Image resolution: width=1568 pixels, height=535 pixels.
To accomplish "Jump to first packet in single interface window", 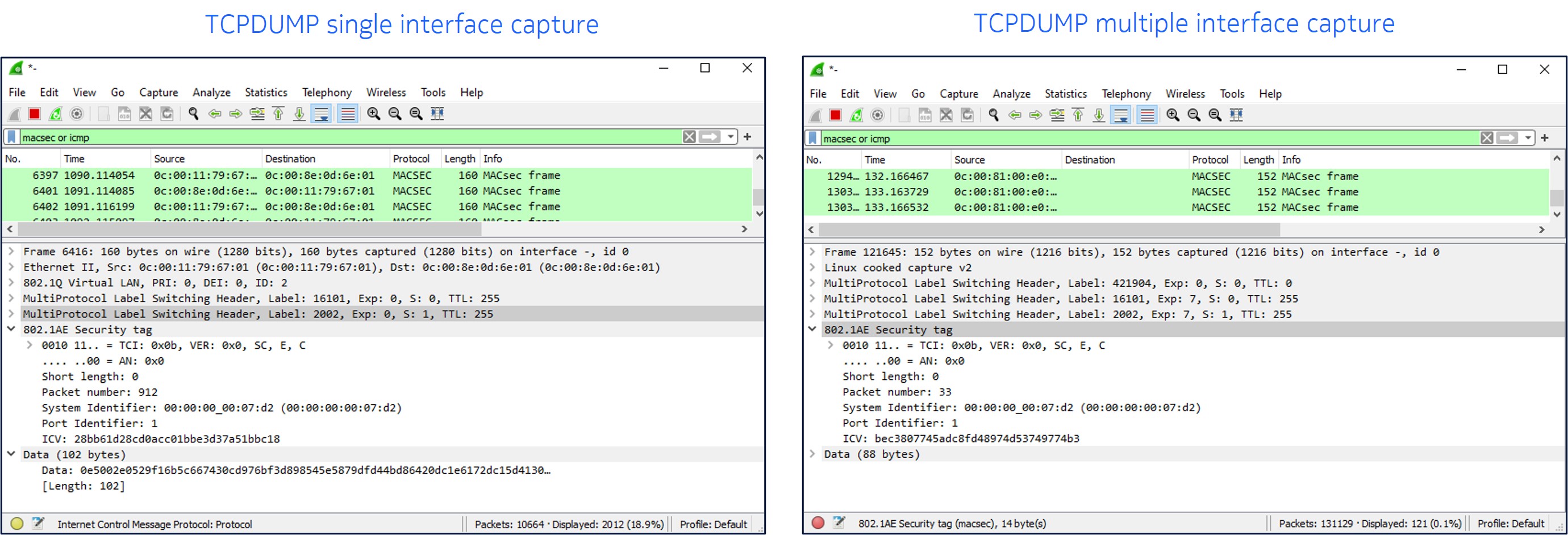I will (278, 114).
